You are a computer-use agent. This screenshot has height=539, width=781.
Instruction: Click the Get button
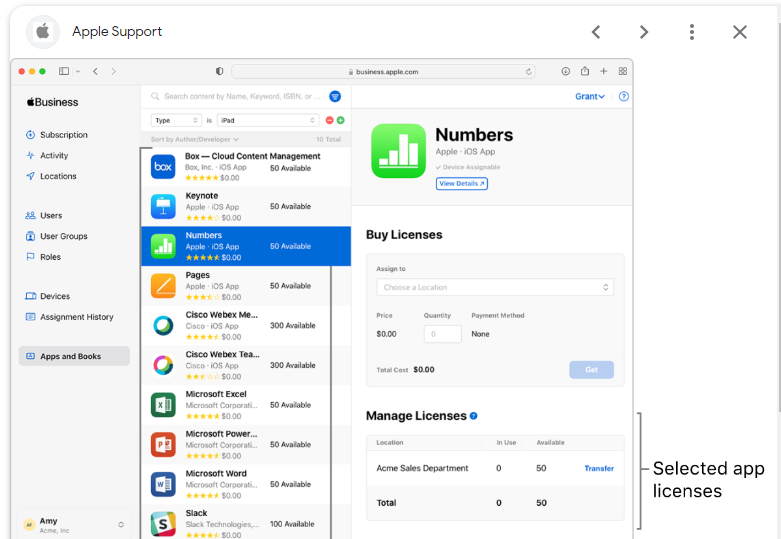click(591, 370)
